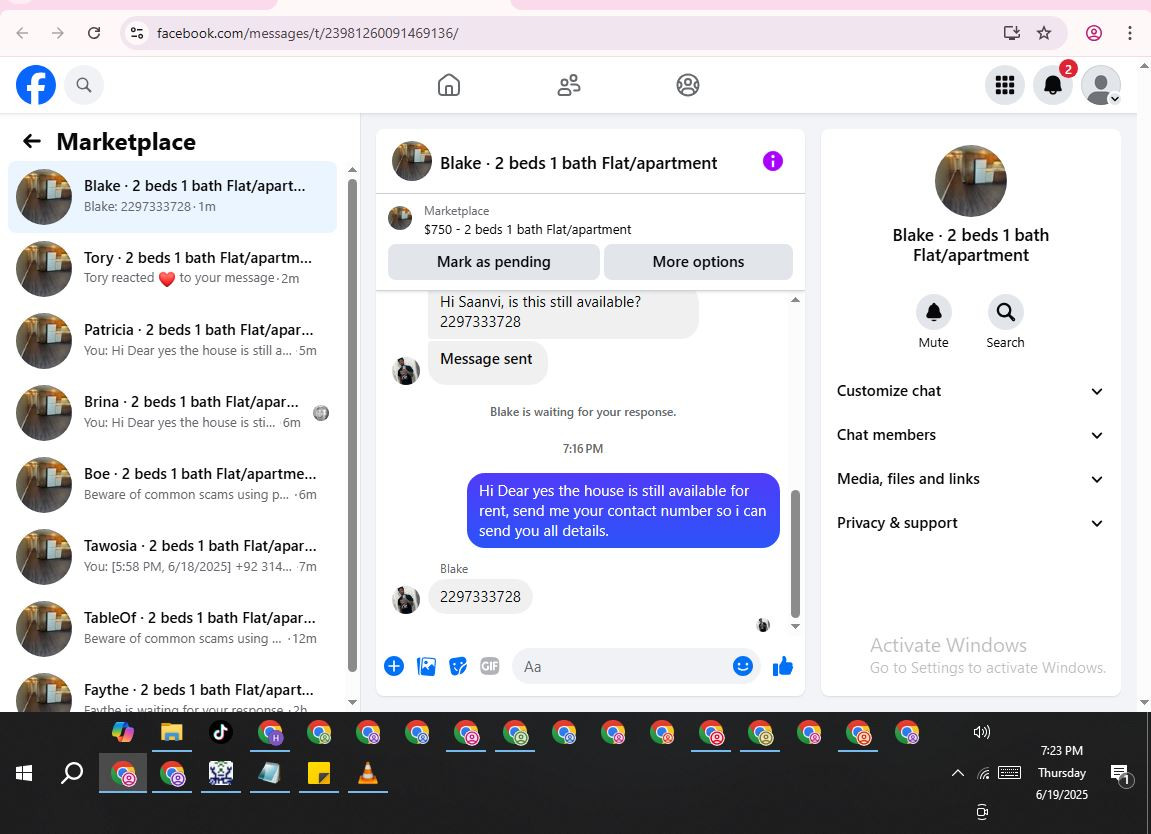
Task: Click the Mark as pending button
Action: [x=493, y=262]
